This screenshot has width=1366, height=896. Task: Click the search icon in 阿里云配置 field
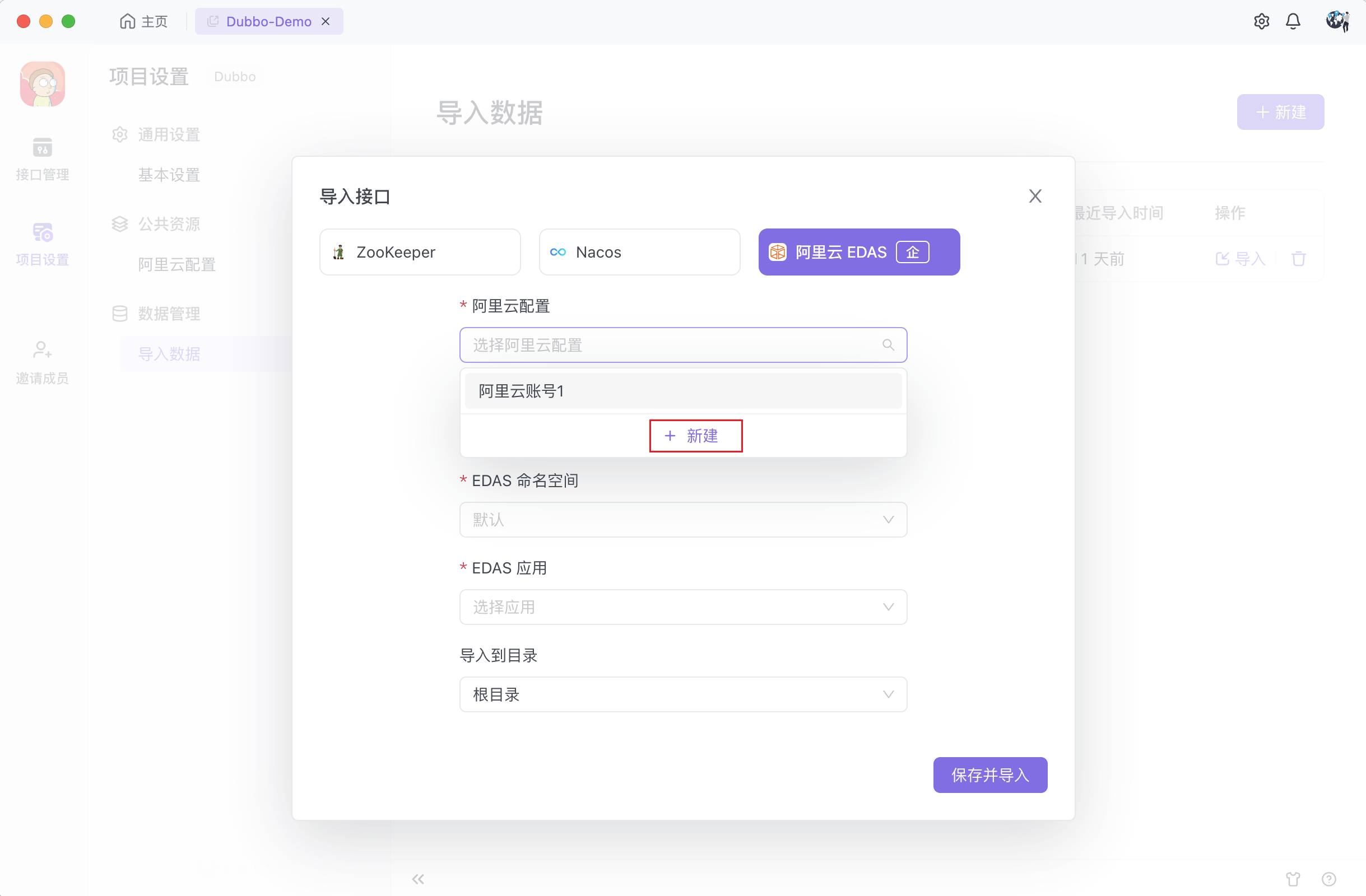point(888,345)
